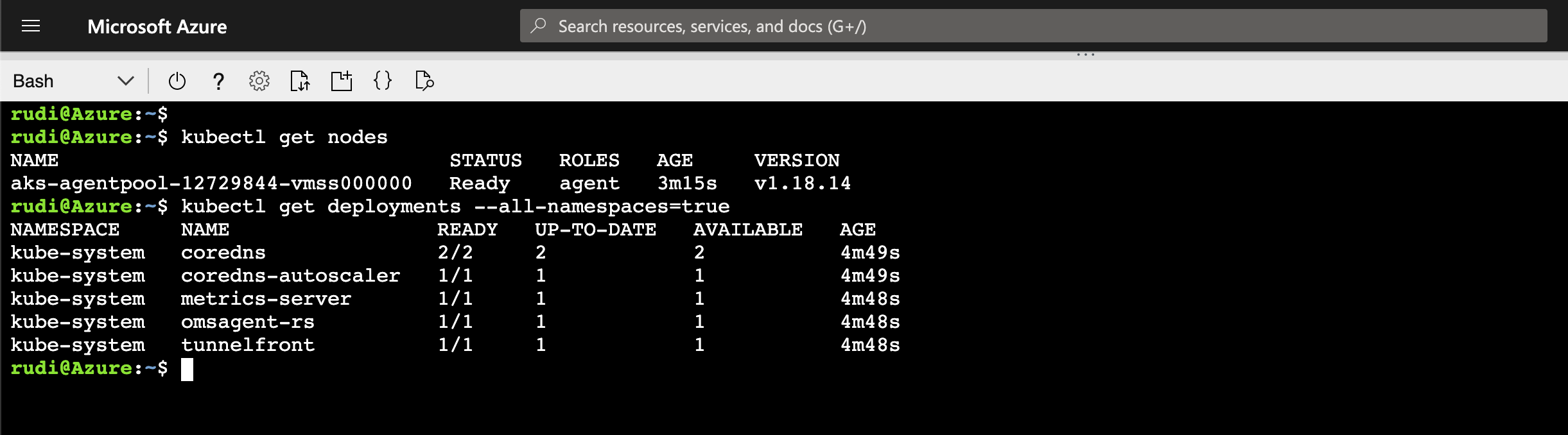Click the VERSION column header

(x=797, y=160)
